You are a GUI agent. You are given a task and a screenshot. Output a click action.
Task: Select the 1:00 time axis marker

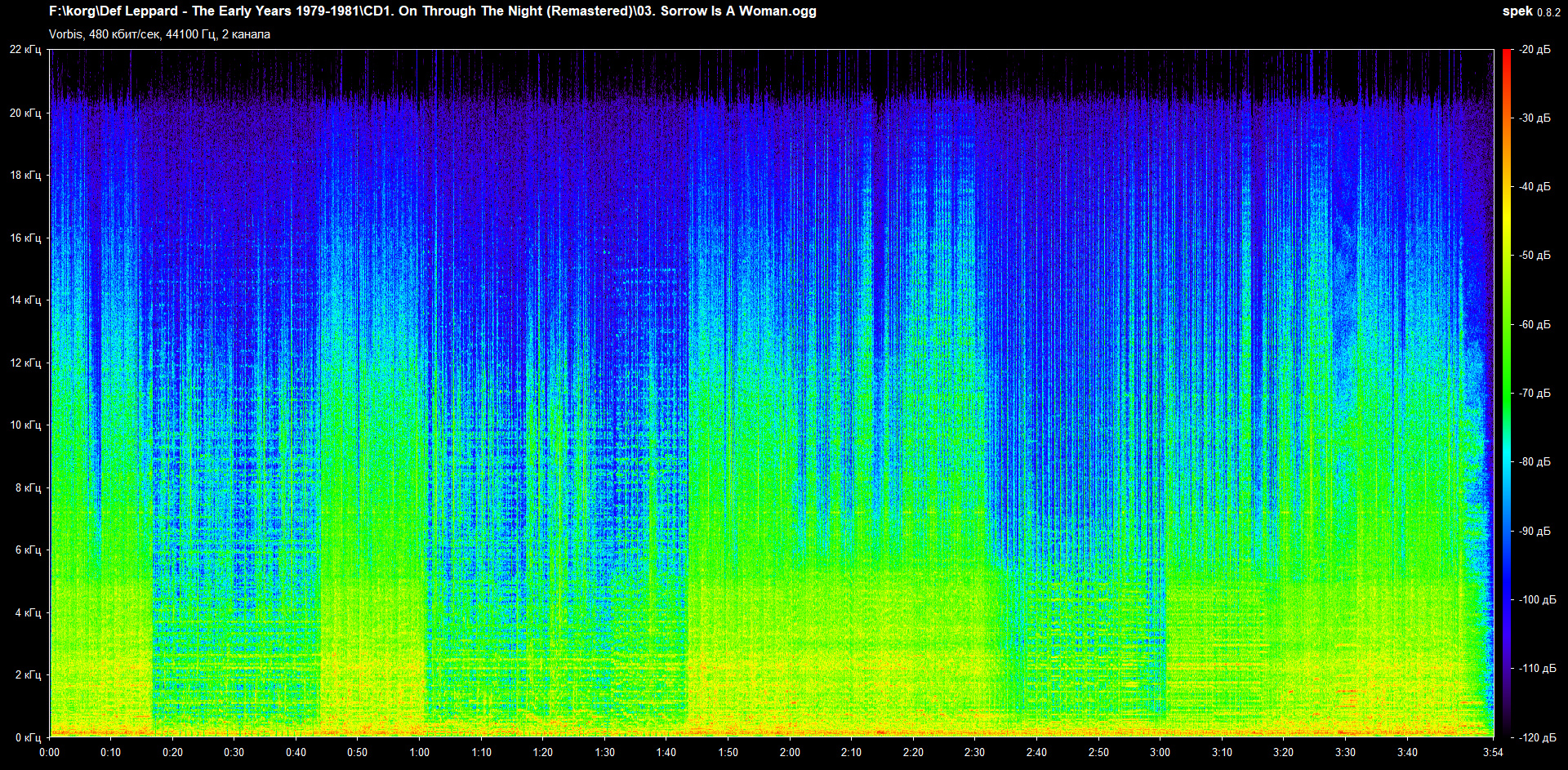[x=419, y=752]
